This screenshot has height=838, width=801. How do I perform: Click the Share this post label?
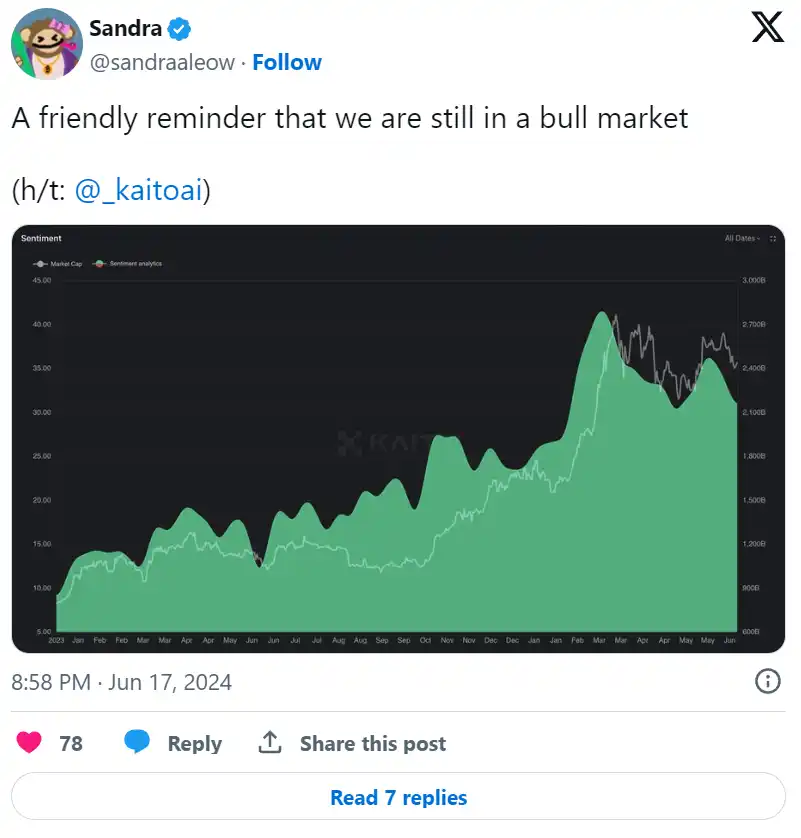[372, 743]
